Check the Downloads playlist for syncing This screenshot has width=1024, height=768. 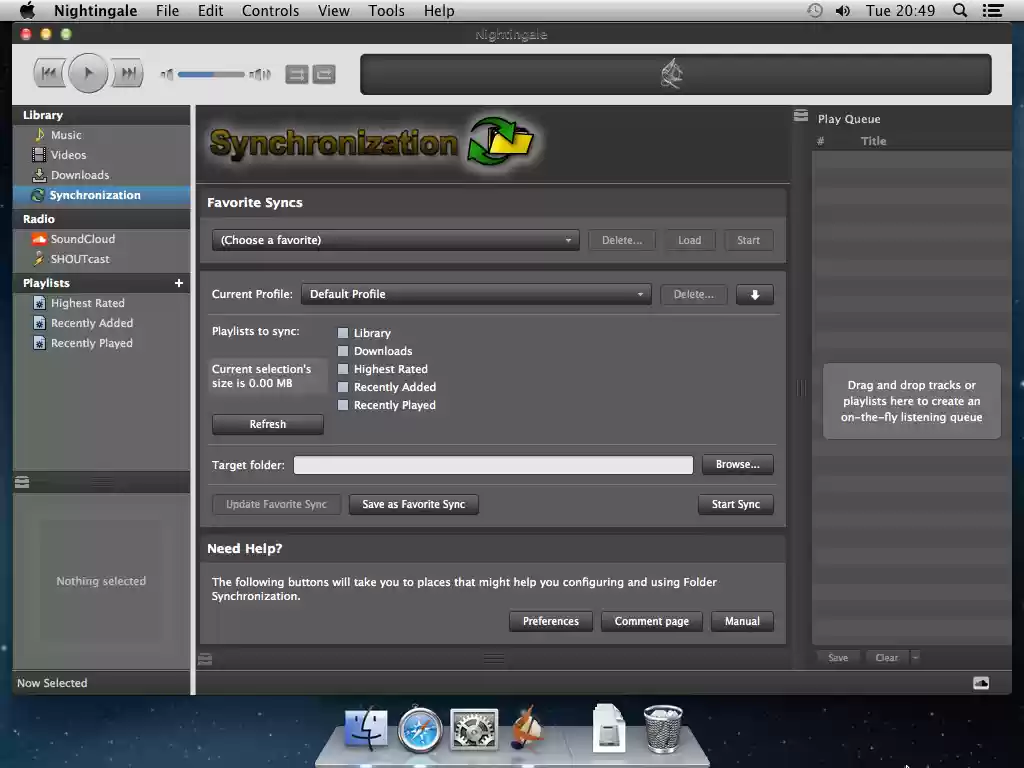coord(342,351)
